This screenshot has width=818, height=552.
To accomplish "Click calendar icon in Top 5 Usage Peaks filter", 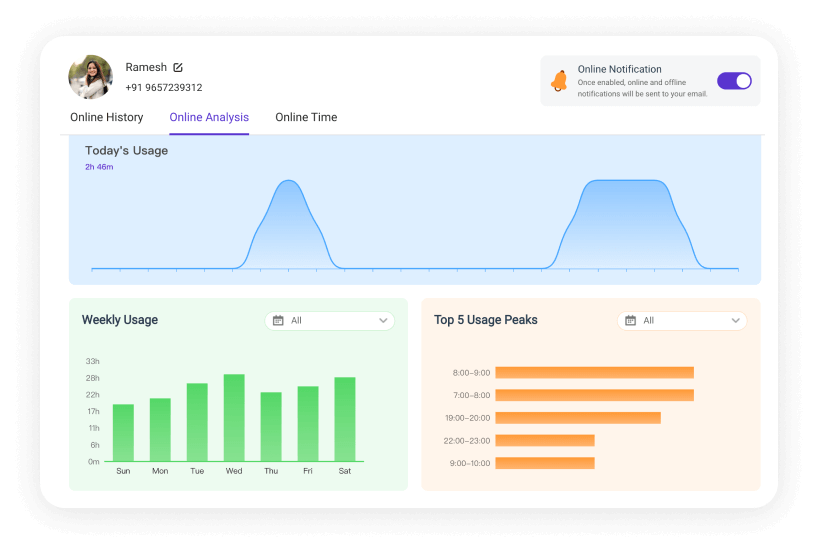I will tap(630, 321).
